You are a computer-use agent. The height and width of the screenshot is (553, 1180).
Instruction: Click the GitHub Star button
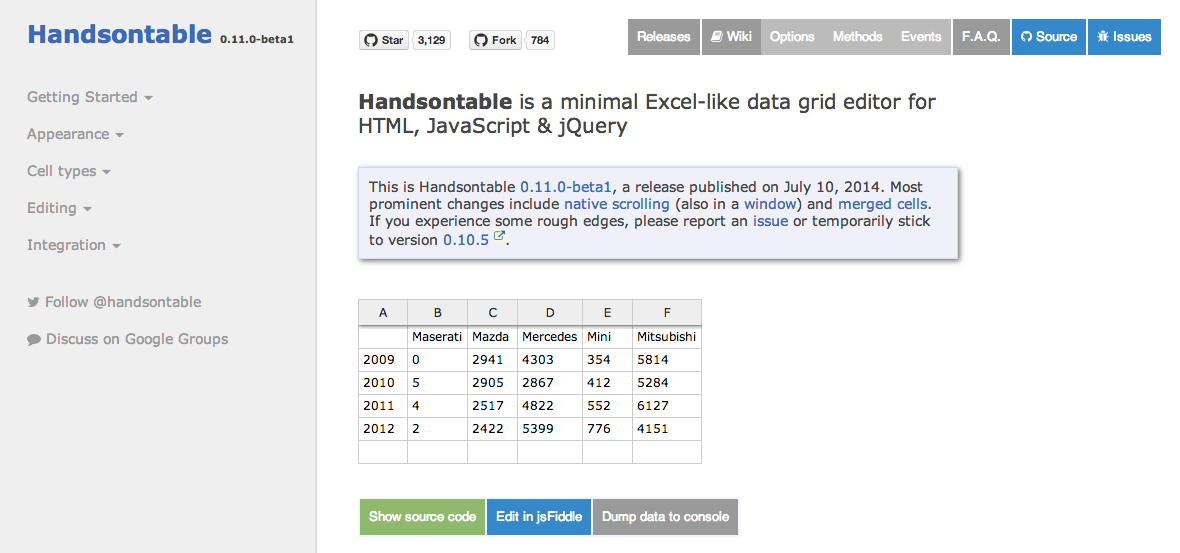pos(384,40)
